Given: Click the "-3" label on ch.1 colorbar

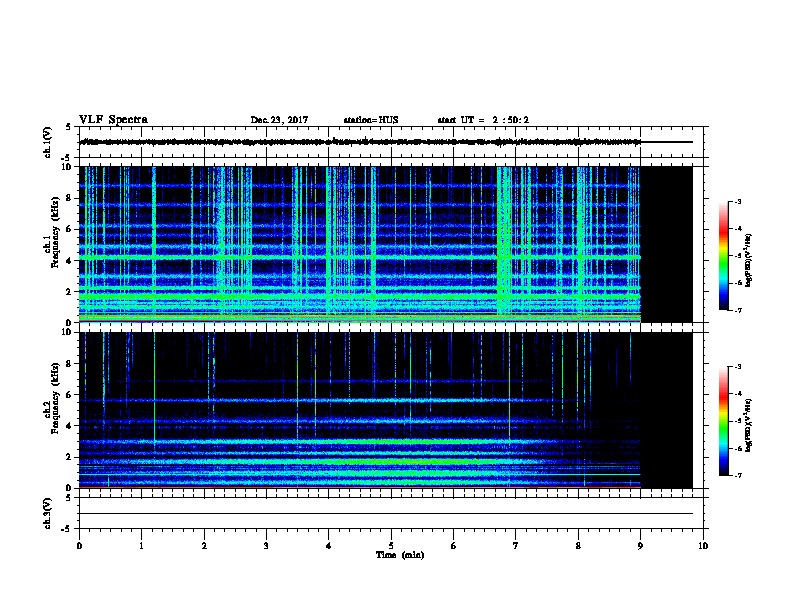Looking at the screenshot, I should [x=738, y=202].
